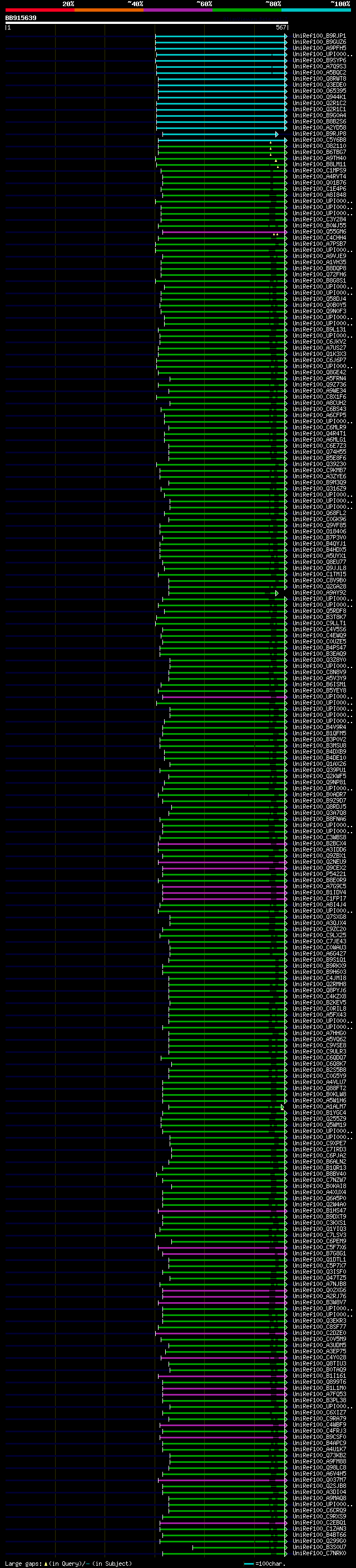Click the UniRef100_A9TH40 label
Image resolution: width=356 pixels, height=1568 pixels.
point(319,159)
